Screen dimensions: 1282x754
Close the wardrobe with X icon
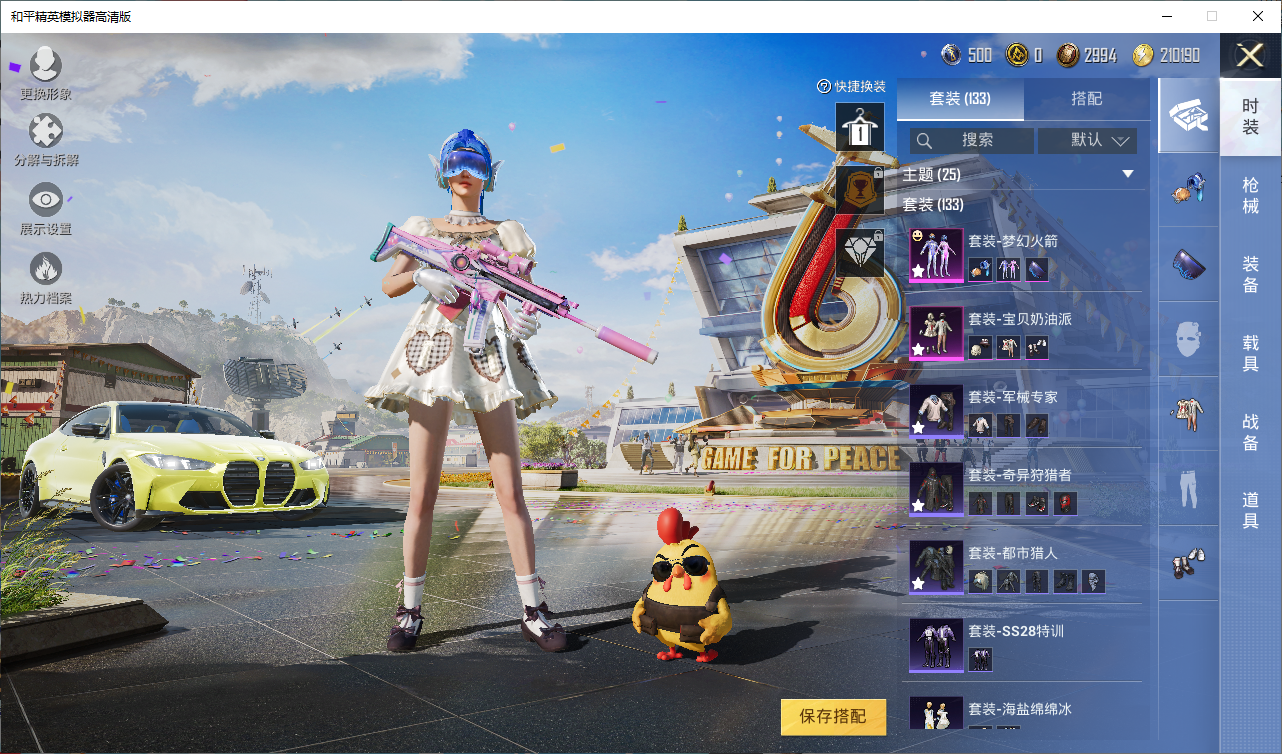(1250, 55)
